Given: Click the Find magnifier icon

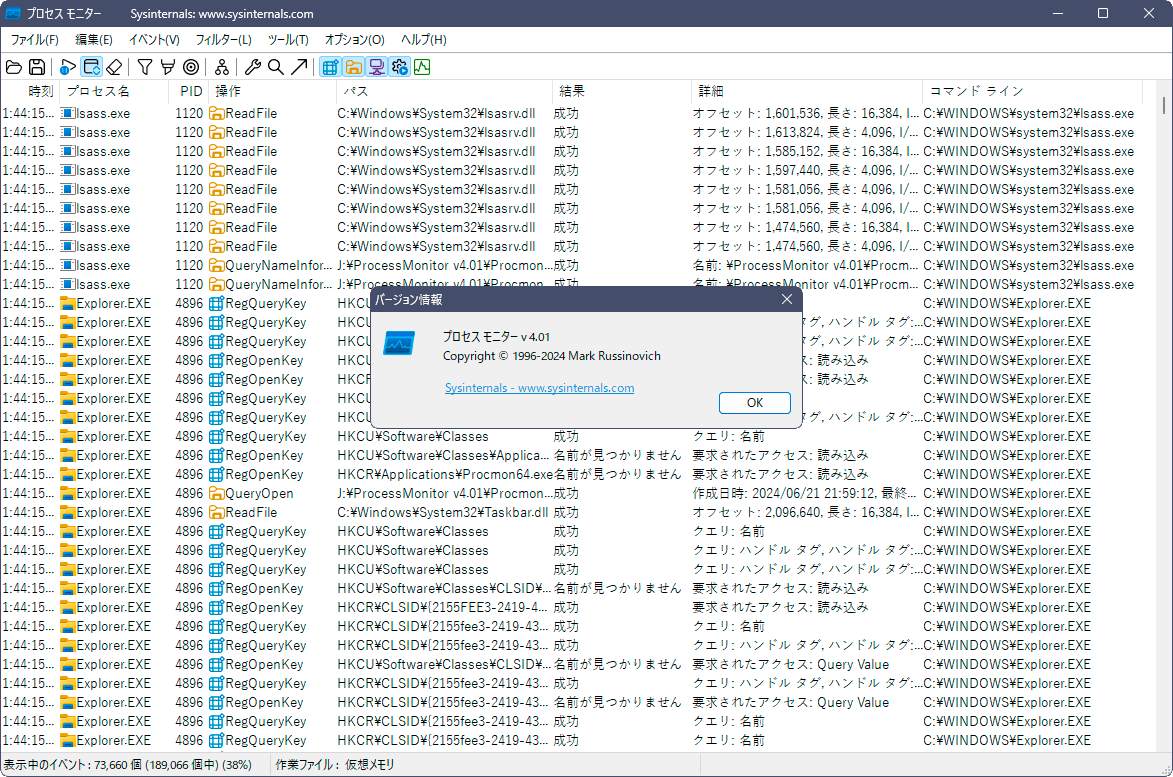Looking at the screenshot, I should point(276,67).
